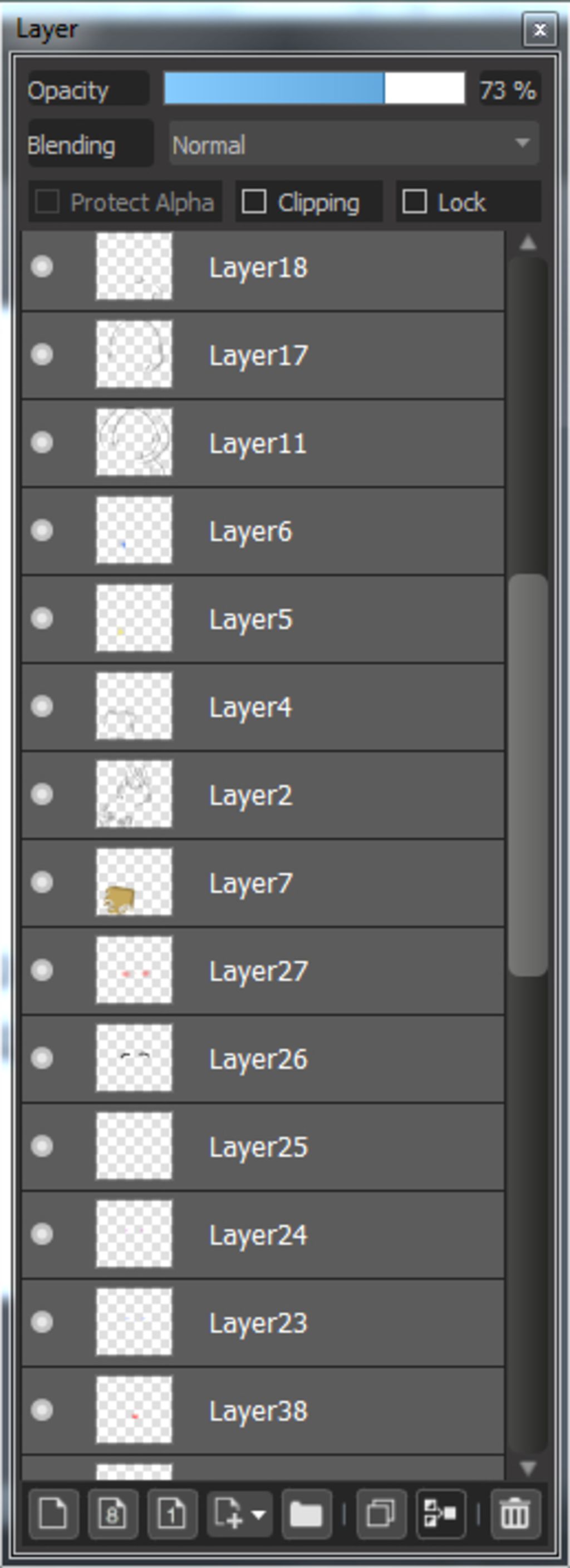Check the Lock checkbox
This screenshot has height=1568, width=570.
coord(415,201)
